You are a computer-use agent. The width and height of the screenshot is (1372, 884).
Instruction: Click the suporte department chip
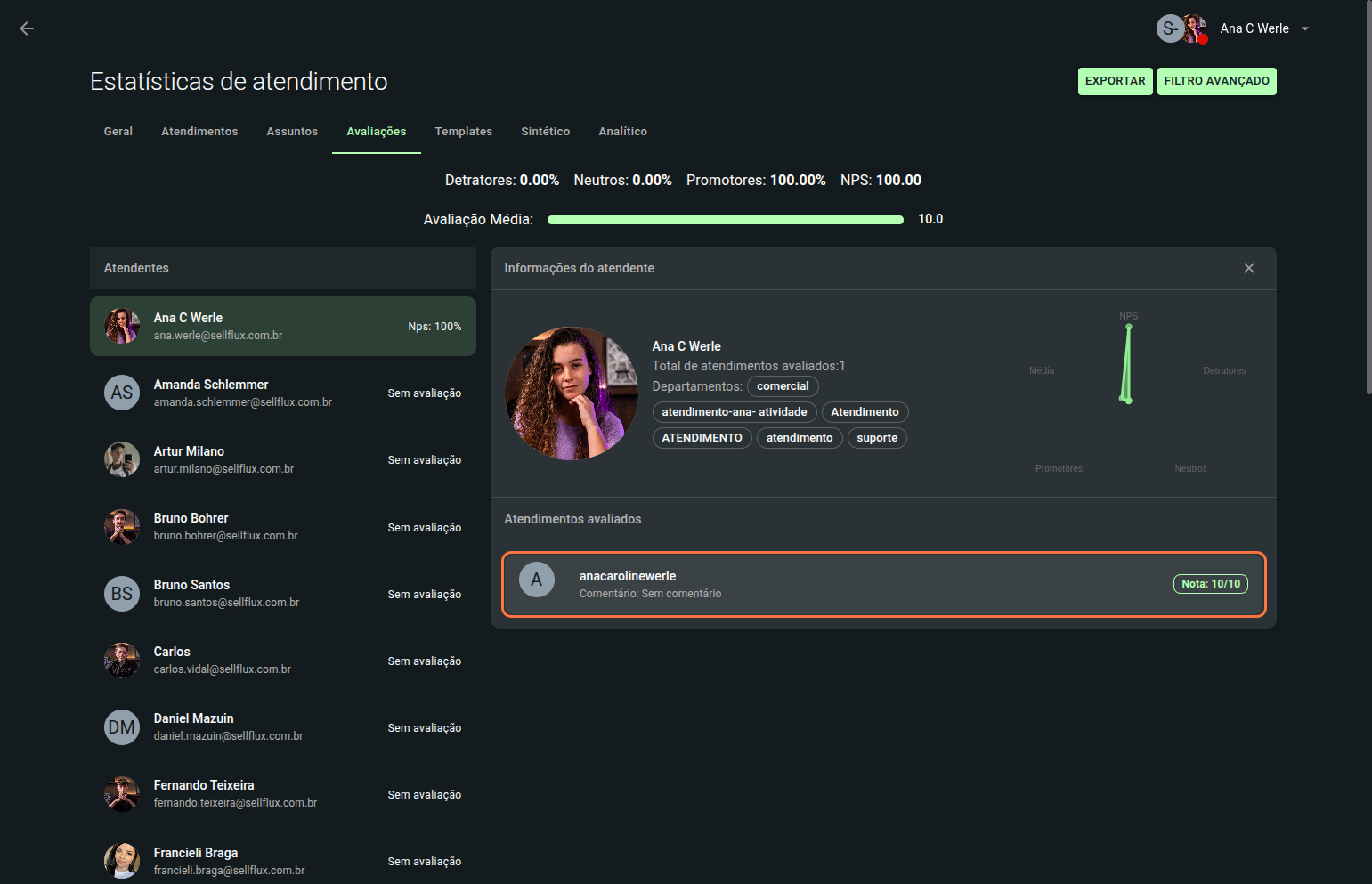[x=876, y=438]
